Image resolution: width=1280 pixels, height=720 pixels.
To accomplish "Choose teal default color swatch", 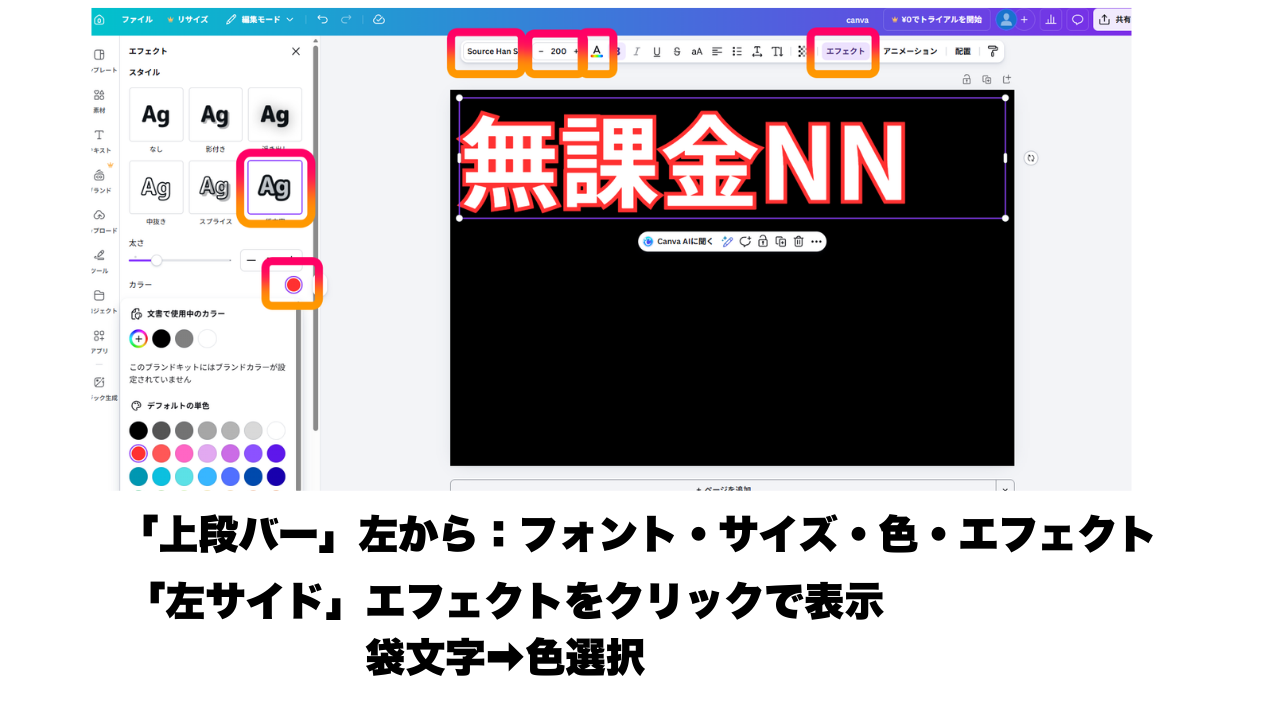I will coord(138,476).
